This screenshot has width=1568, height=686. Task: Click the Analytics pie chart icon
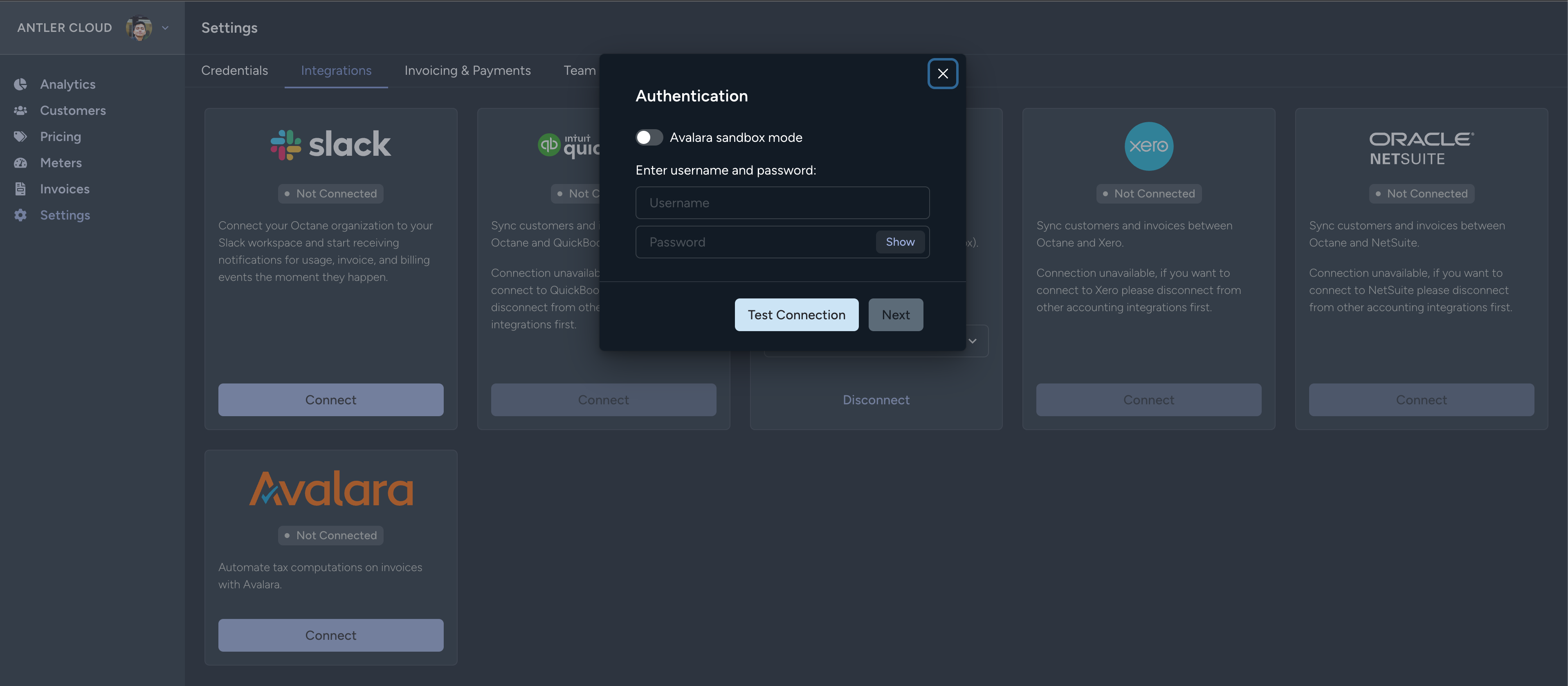[21, 84]
